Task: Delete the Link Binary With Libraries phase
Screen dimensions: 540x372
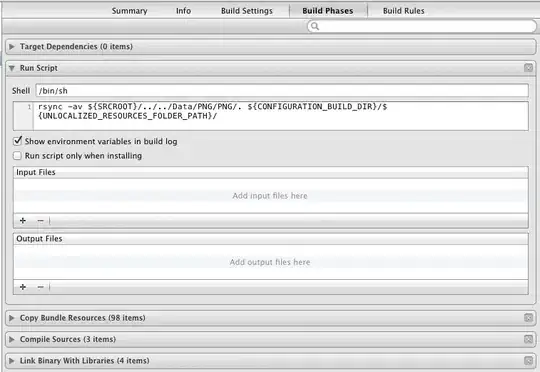Action: coord(528,361)
